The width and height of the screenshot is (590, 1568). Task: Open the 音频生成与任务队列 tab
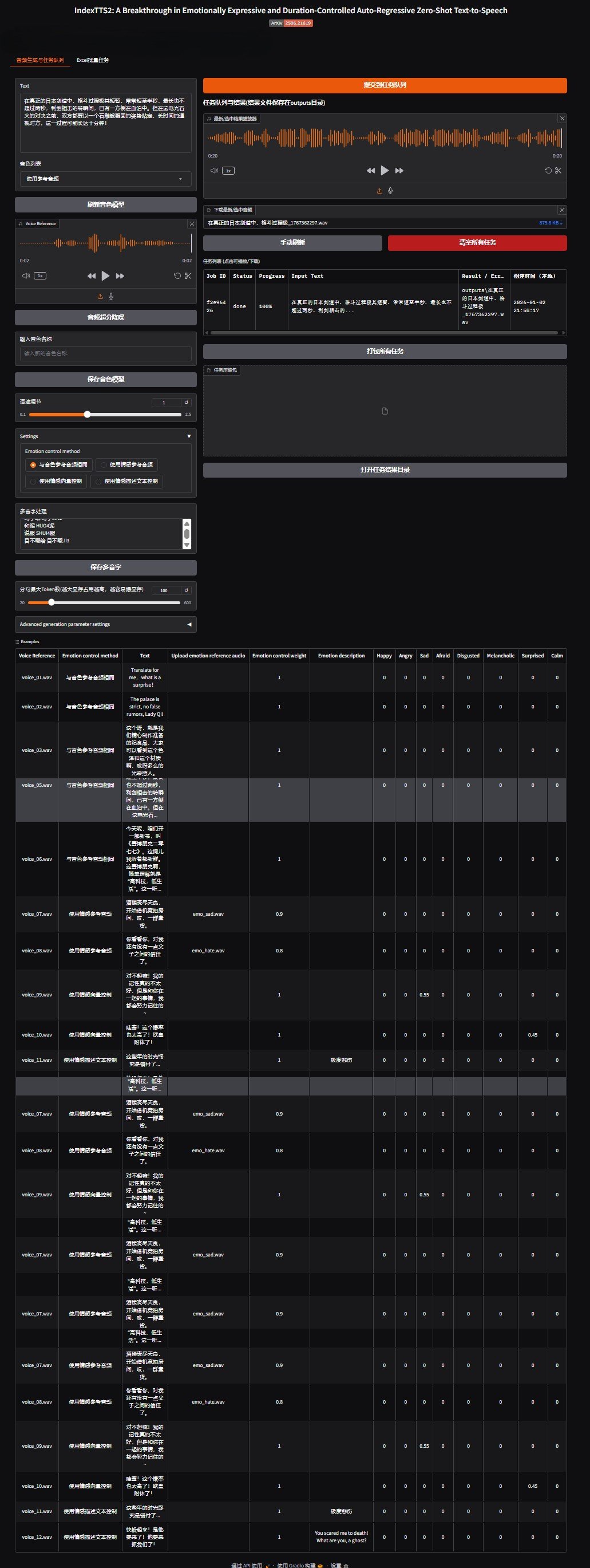[40, 60]
